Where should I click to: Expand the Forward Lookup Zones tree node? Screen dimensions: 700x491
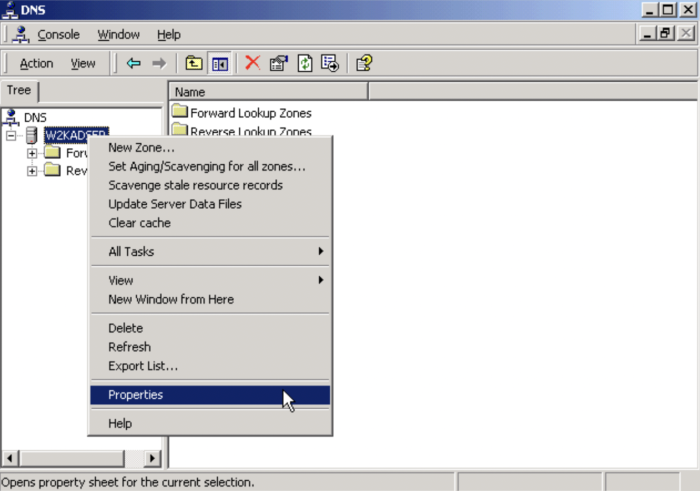point(32,153)
